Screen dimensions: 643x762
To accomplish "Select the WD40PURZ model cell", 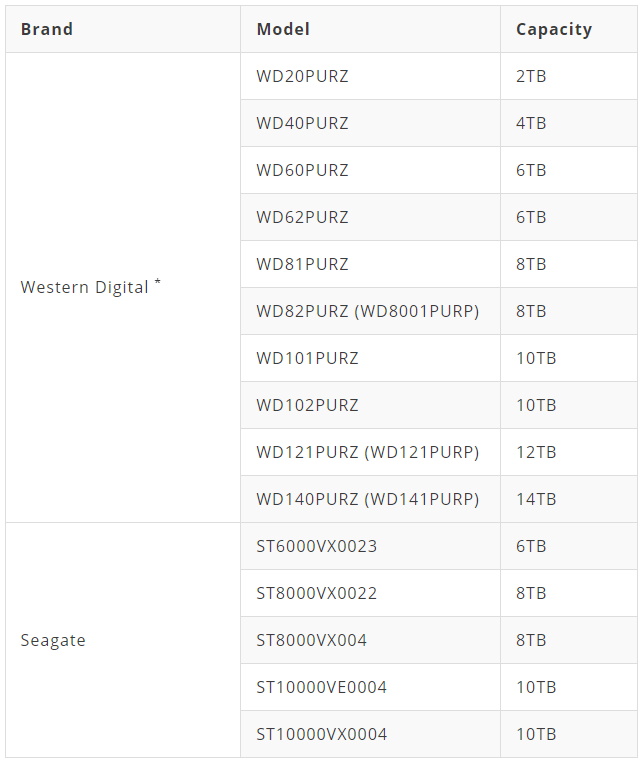I will pos(370,123).
